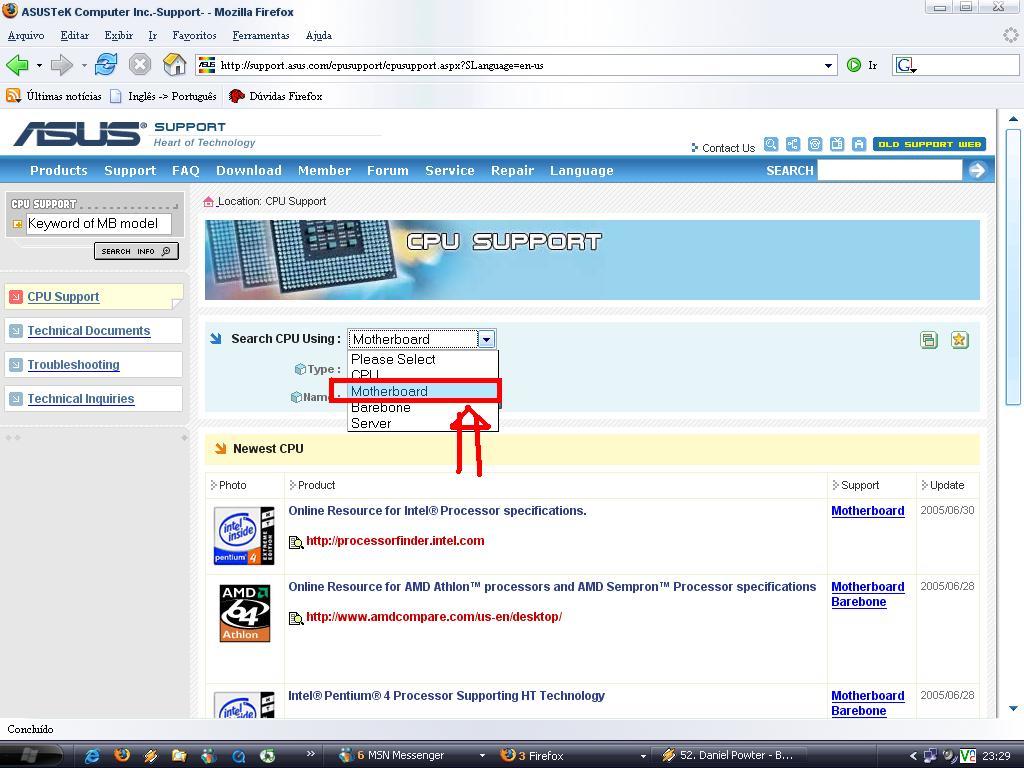Expand the URL address bar dropdown arrow
This screenshot has width=1024, height=768.
pos(828,65)
